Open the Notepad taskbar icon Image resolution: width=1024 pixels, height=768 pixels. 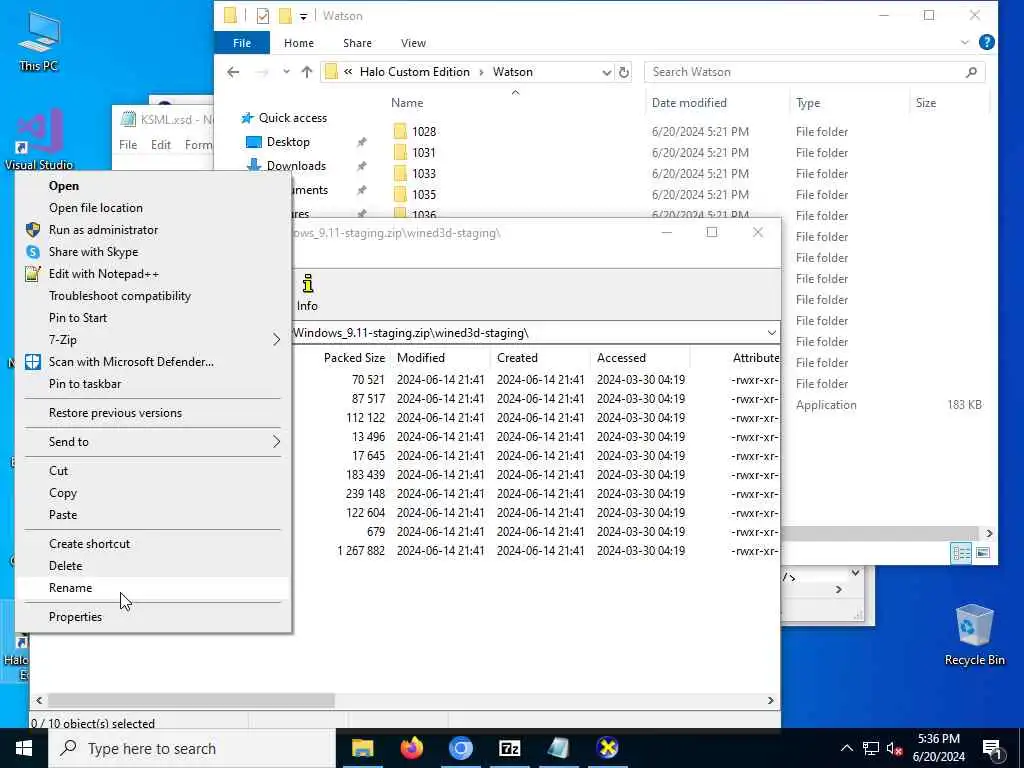point(558,748)
